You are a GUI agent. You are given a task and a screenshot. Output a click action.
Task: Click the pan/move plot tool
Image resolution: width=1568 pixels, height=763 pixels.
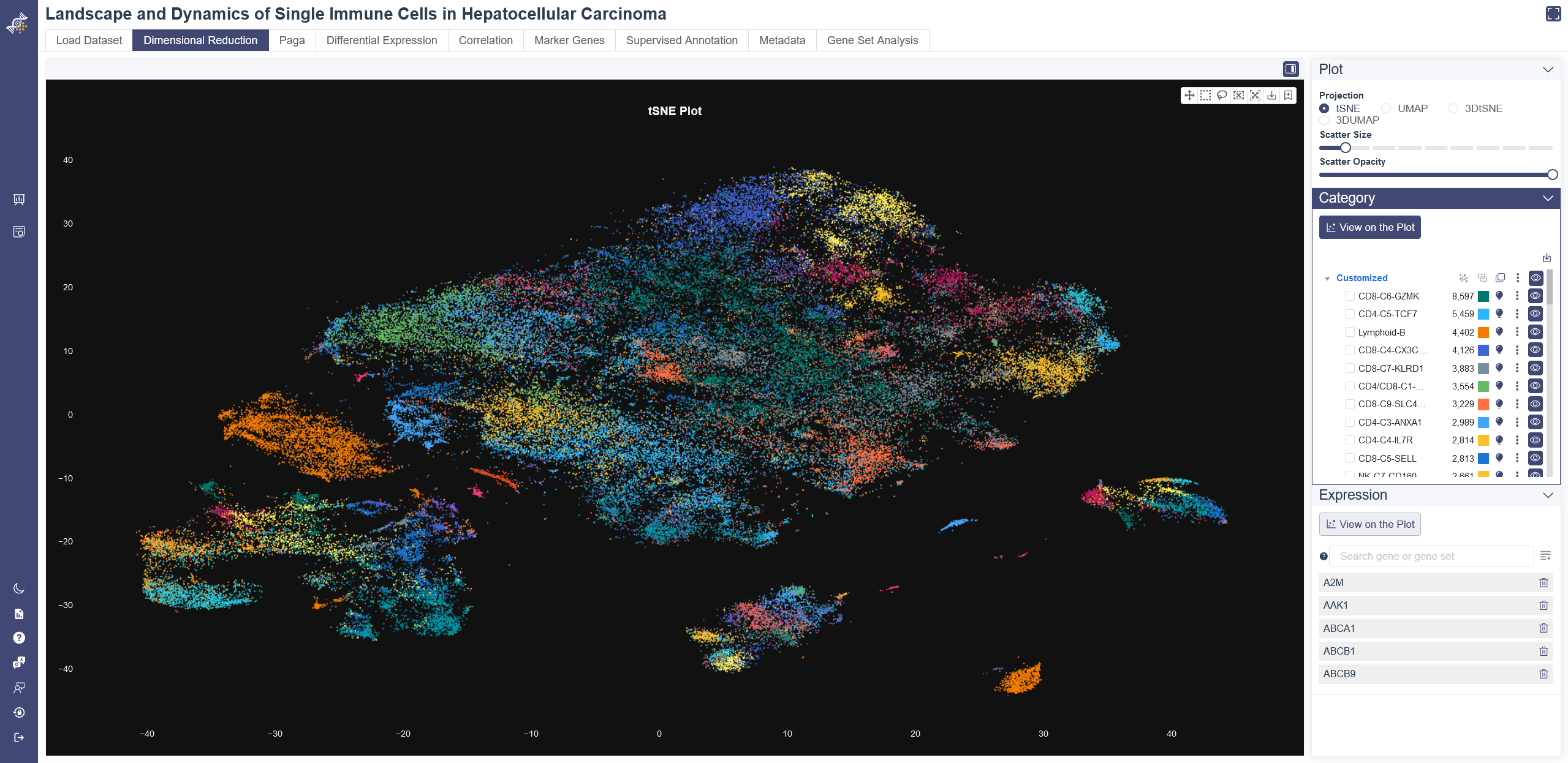(x=1189, y=96)
